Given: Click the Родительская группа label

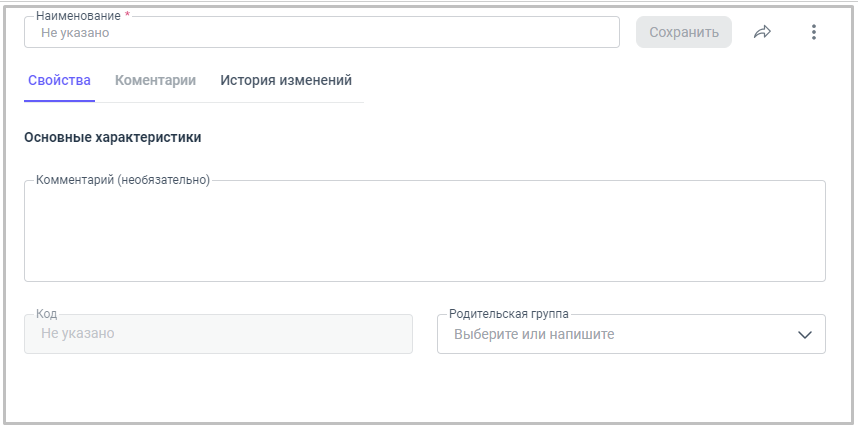Looking at the screenshot, I should (x=509, y=314).
